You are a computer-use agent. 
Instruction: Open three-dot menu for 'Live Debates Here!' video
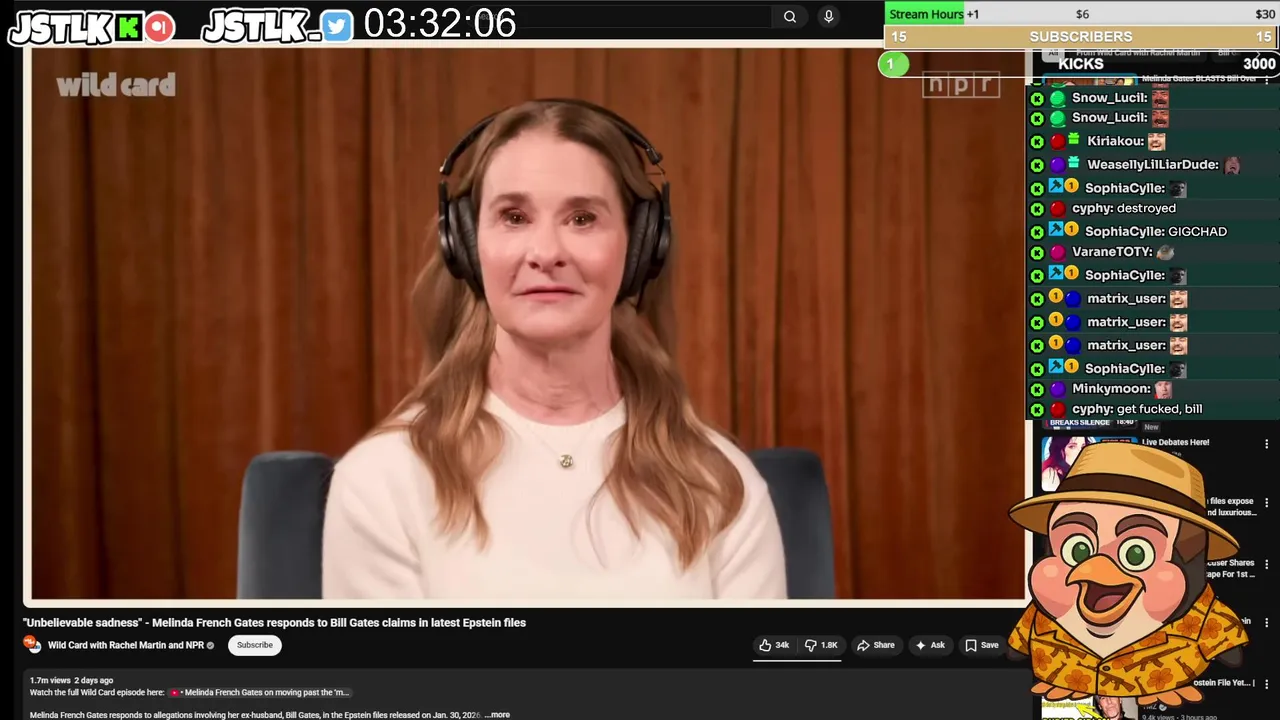click(1266, 444)
